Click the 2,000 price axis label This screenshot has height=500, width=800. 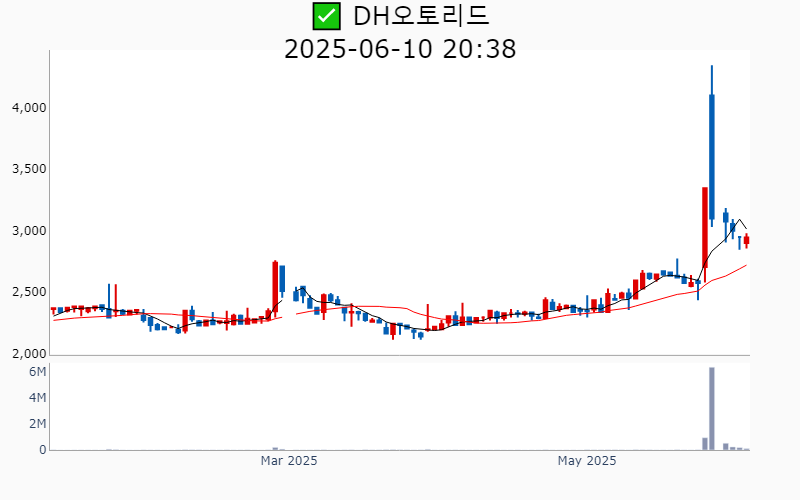coord(29,354)
